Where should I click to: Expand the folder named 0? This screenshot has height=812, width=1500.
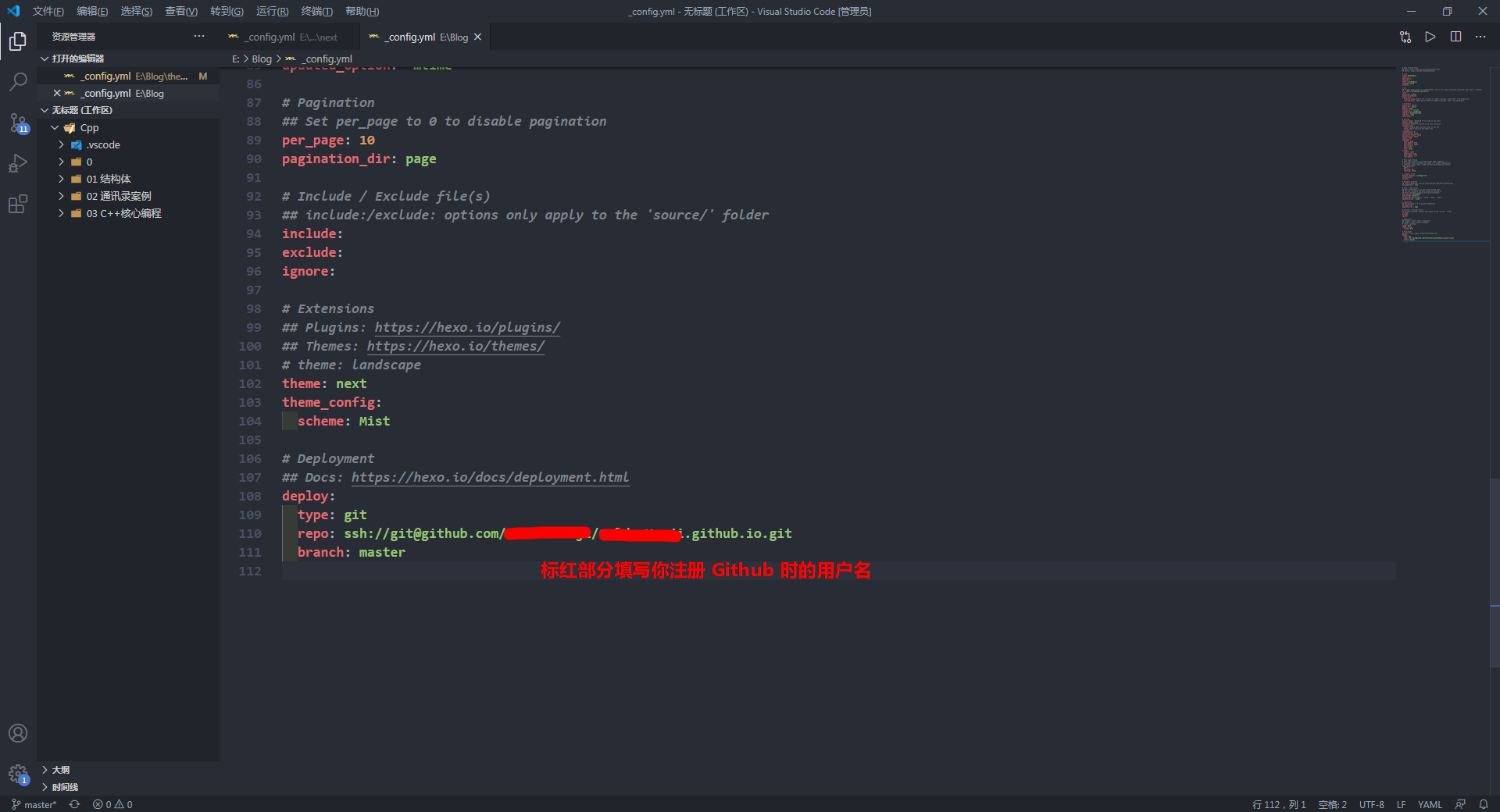[x=61, y=162]
